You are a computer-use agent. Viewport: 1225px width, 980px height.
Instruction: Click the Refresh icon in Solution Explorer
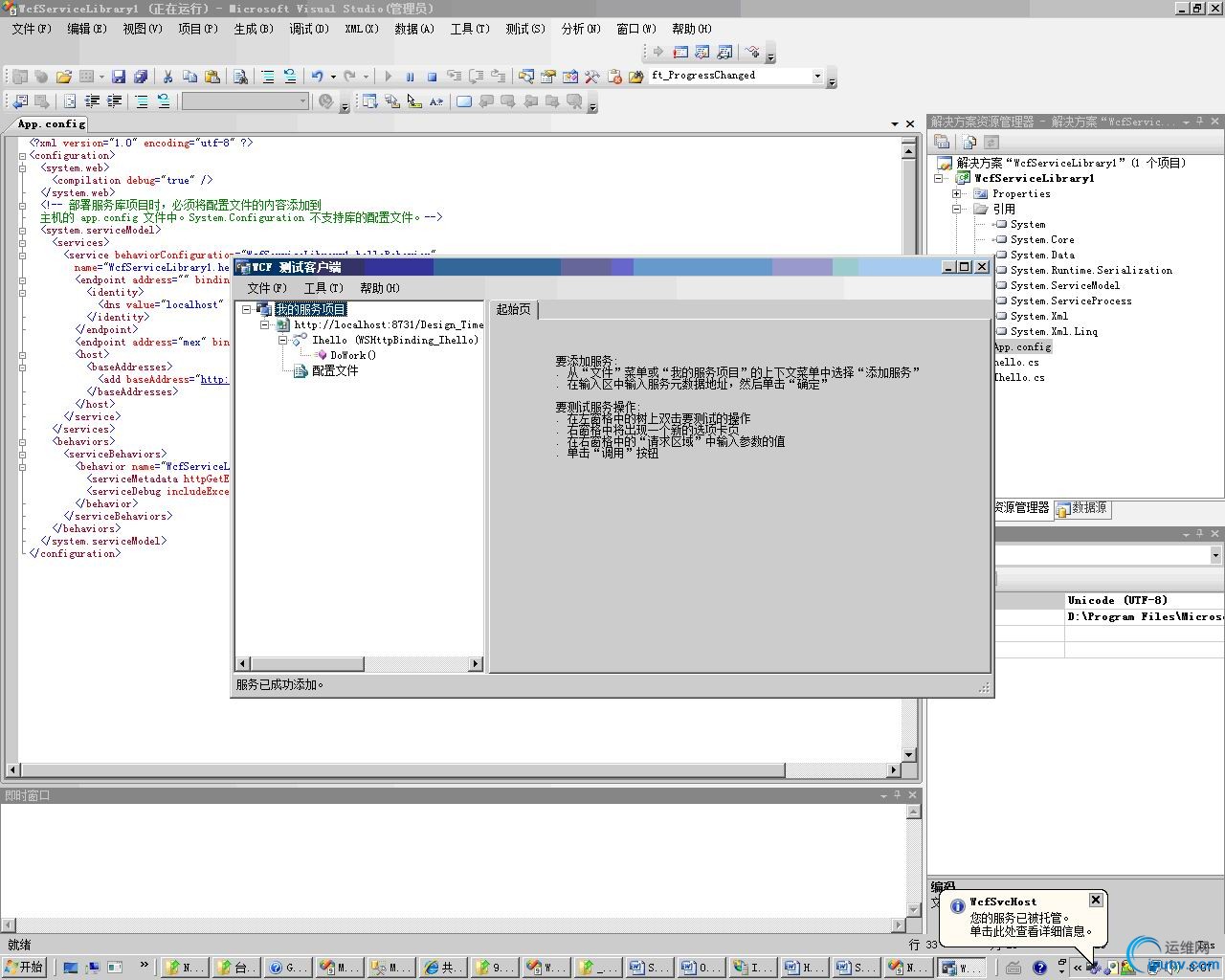click(x=991, y=142)
